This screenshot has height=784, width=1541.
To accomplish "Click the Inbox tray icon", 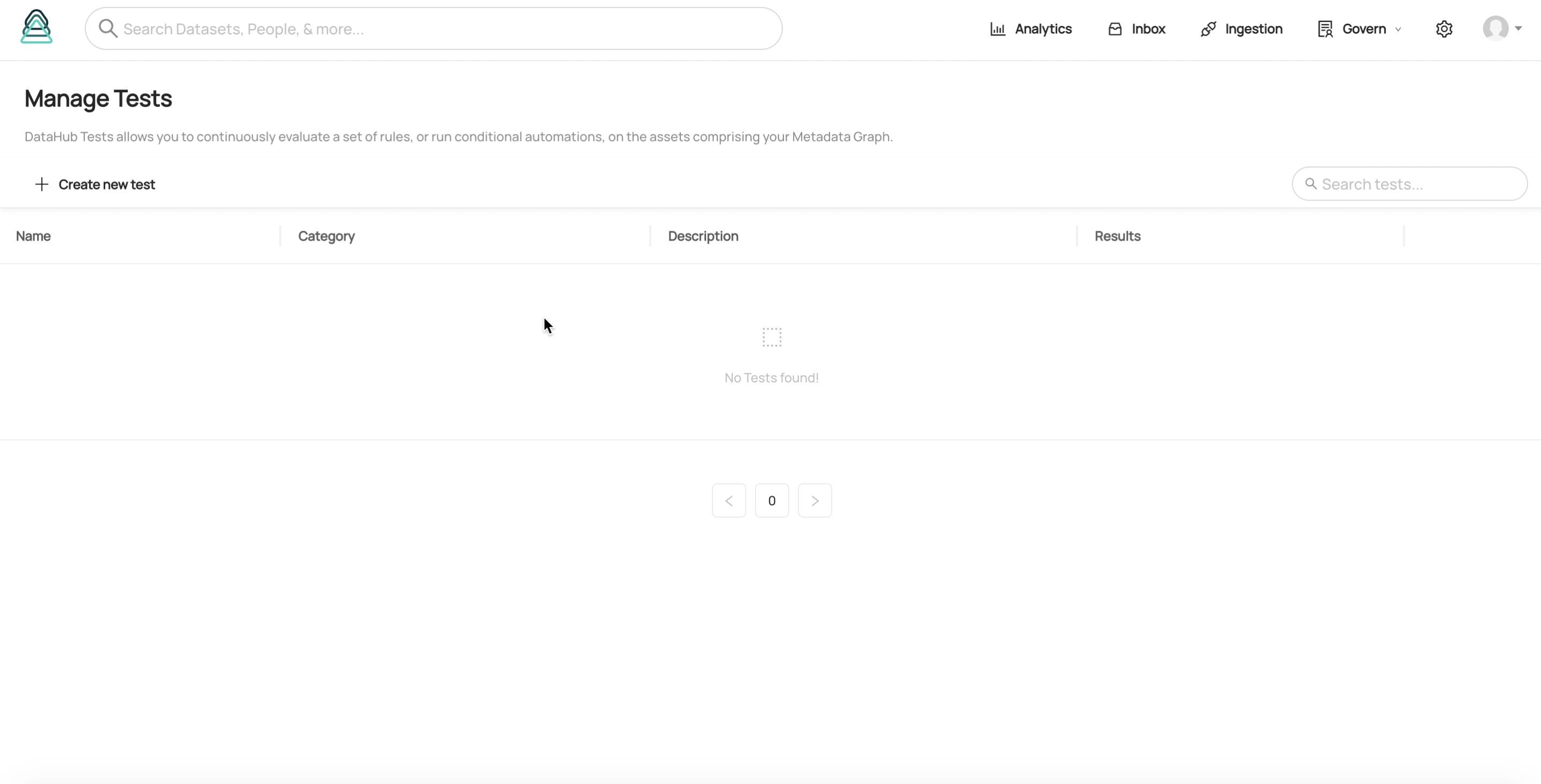I will point(1114,29).
